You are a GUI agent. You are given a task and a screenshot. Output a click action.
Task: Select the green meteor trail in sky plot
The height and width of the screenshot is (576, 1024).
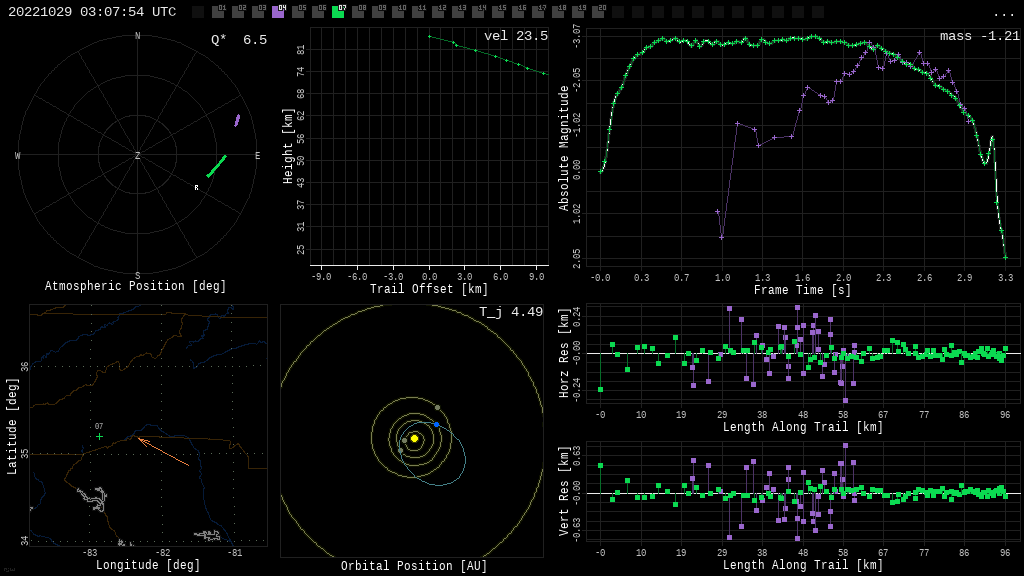pos(216,166)
